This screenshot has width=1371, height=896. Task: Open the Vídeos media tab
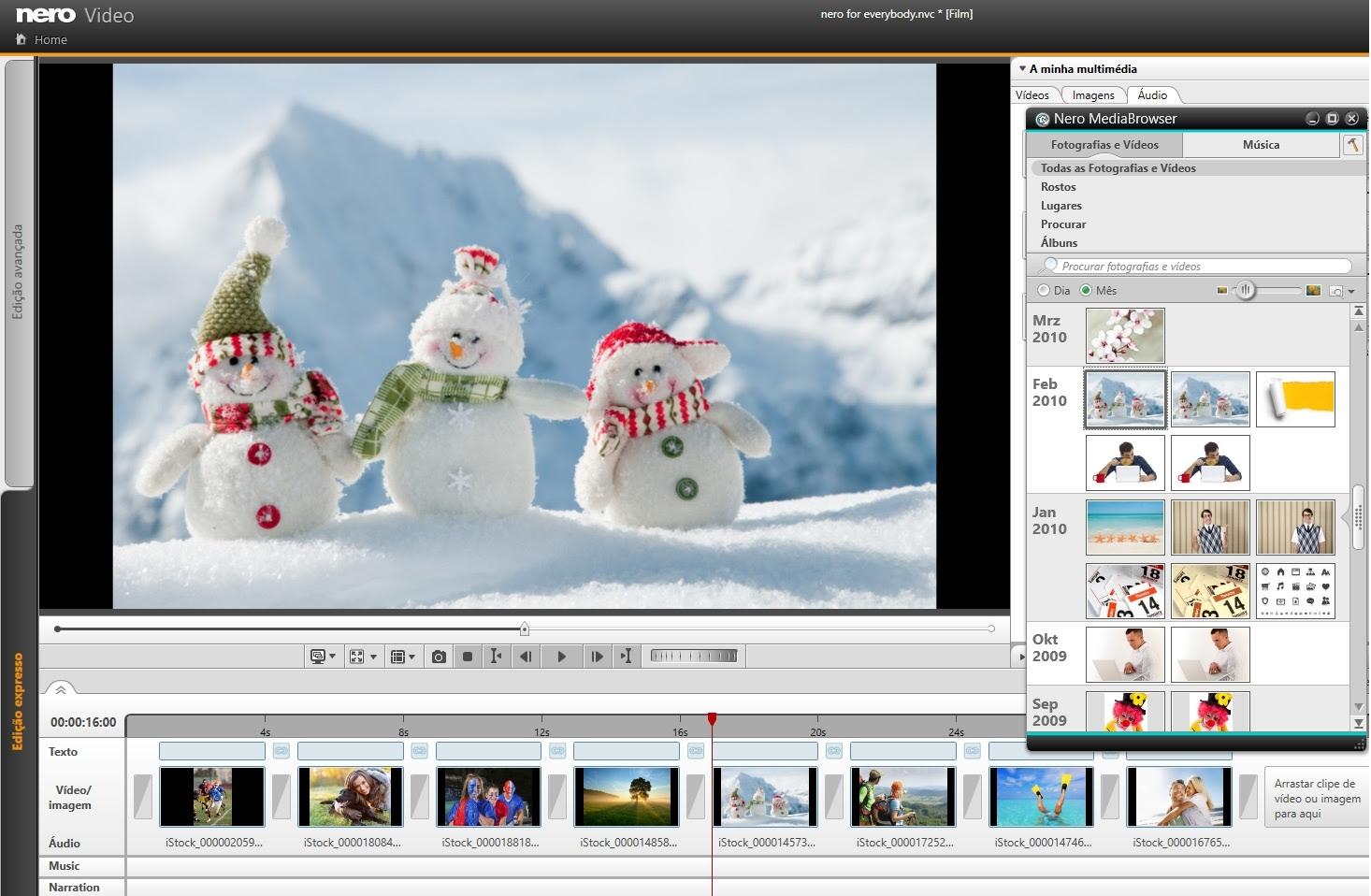coord(1033,95)
